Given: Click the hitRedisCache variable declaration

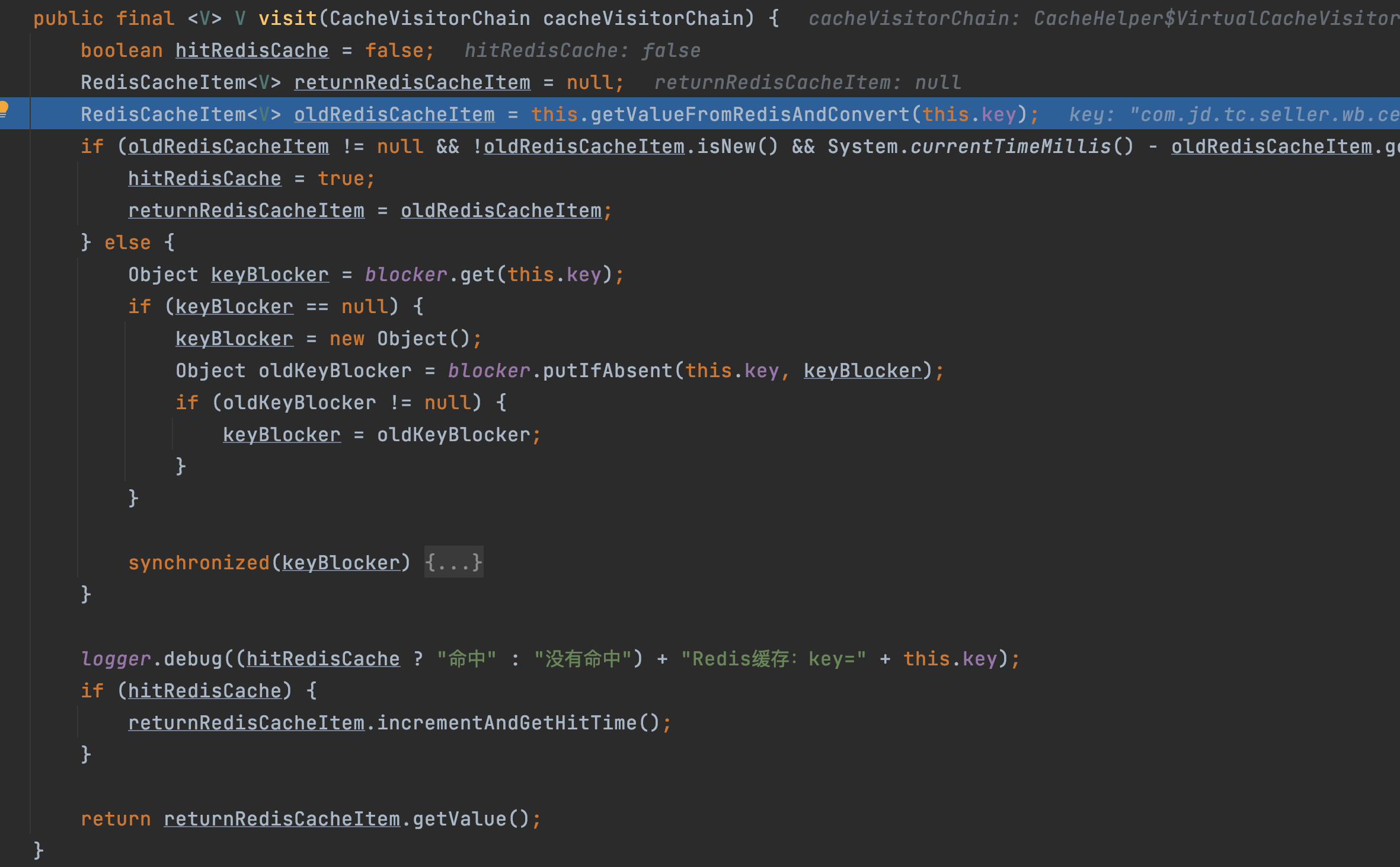Looking at the screenshot, I should [252, 50].
